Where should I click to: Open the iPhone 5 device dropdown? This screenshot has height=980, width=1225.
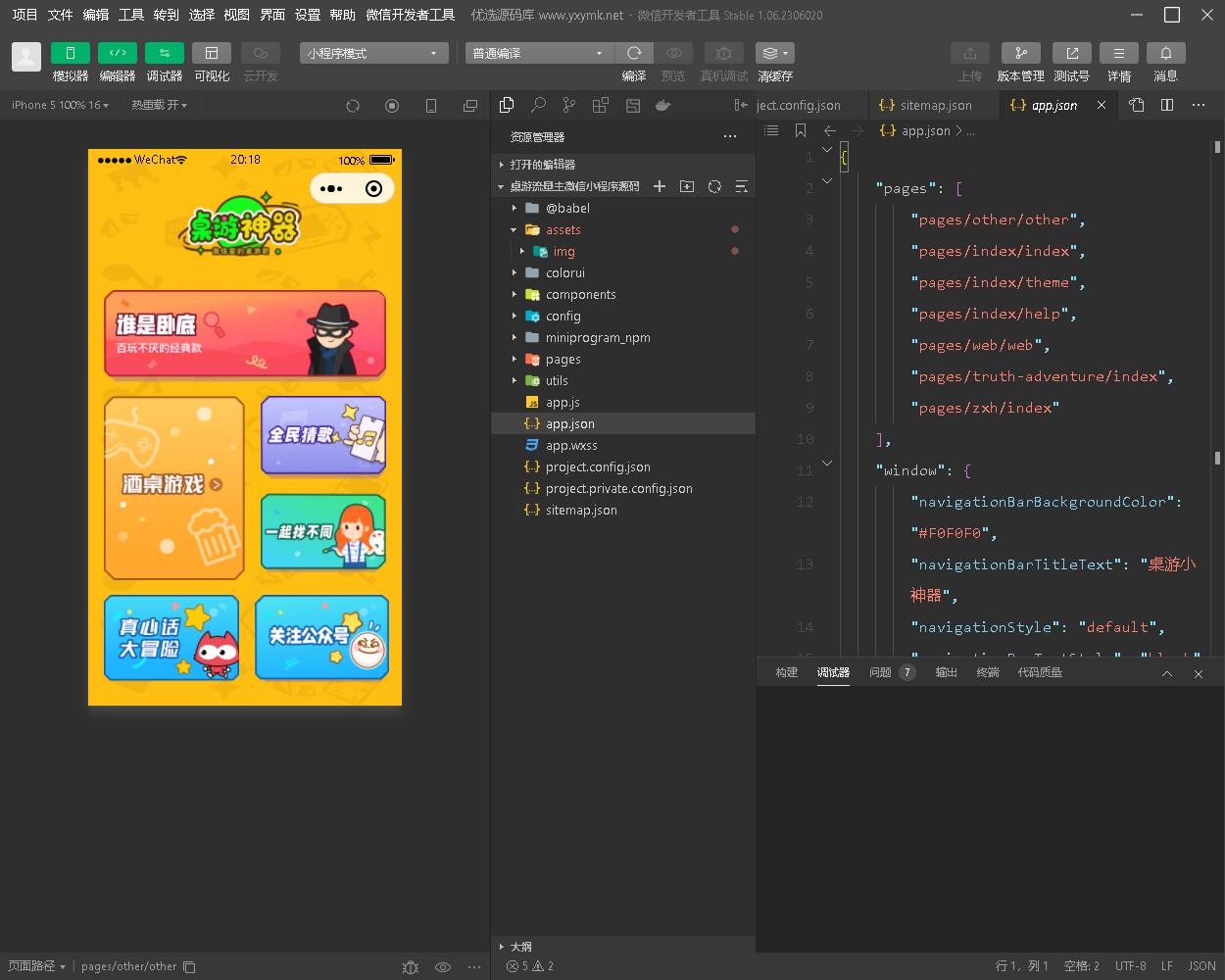(x=60, y=105)
